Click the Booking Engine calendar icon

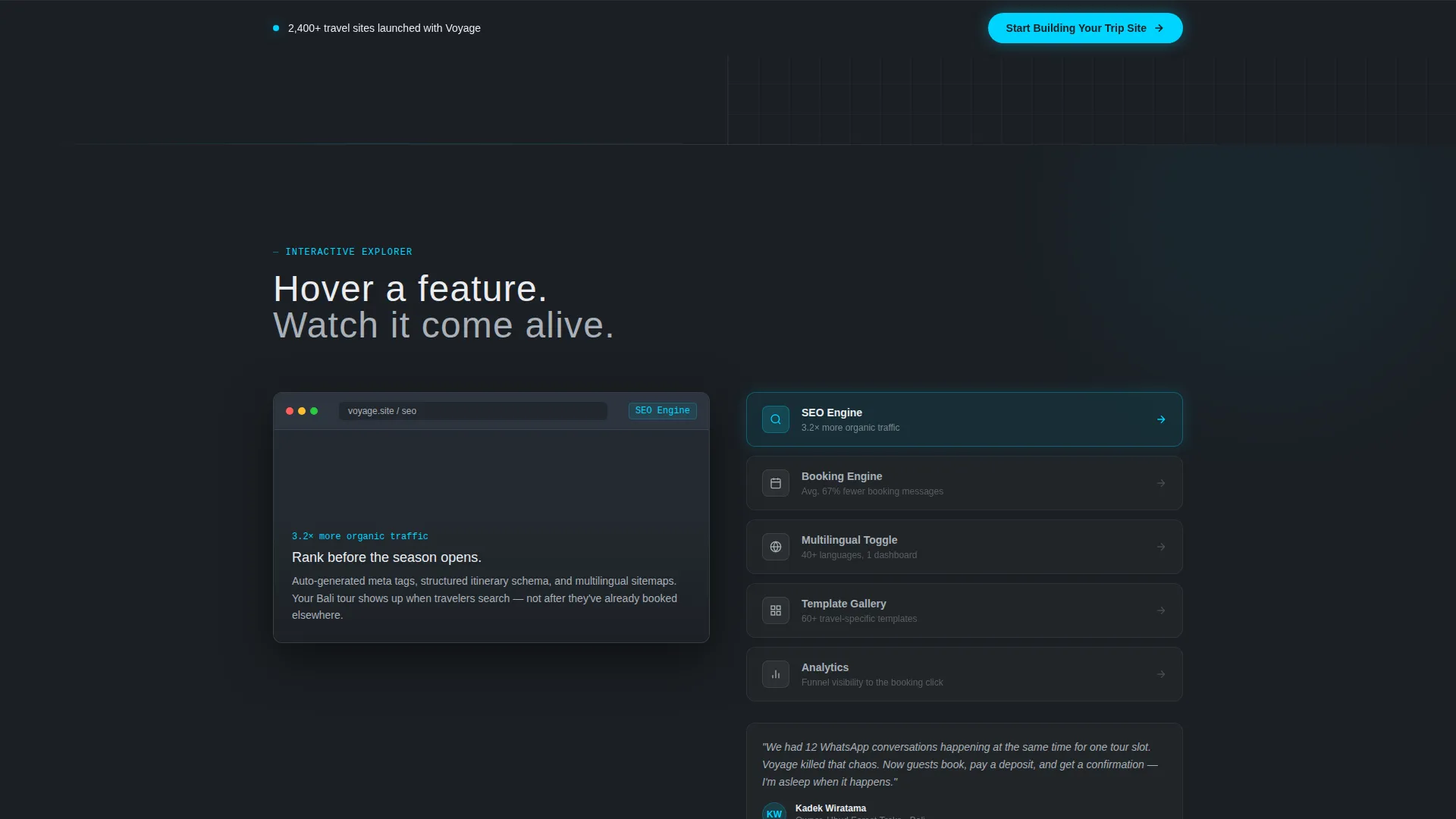click(x=775, y=483)
